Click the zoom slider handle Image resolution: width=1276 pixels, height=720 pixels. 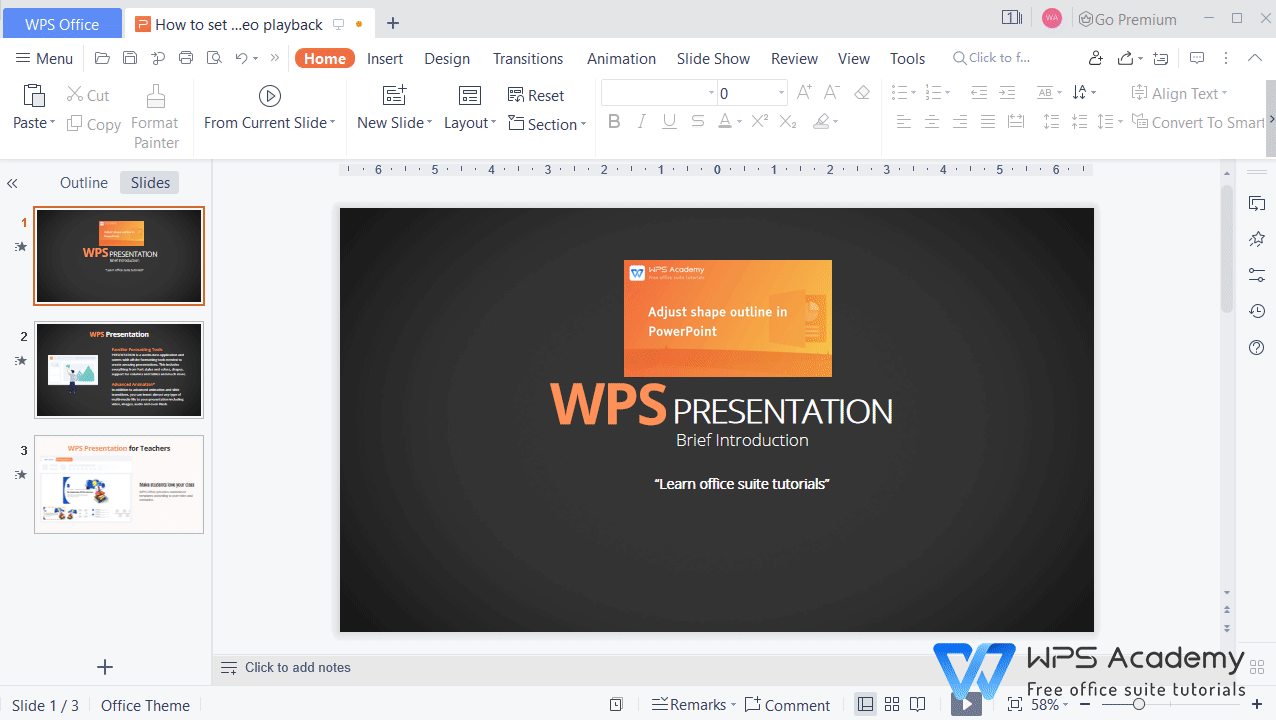(x=1138, y=705)
